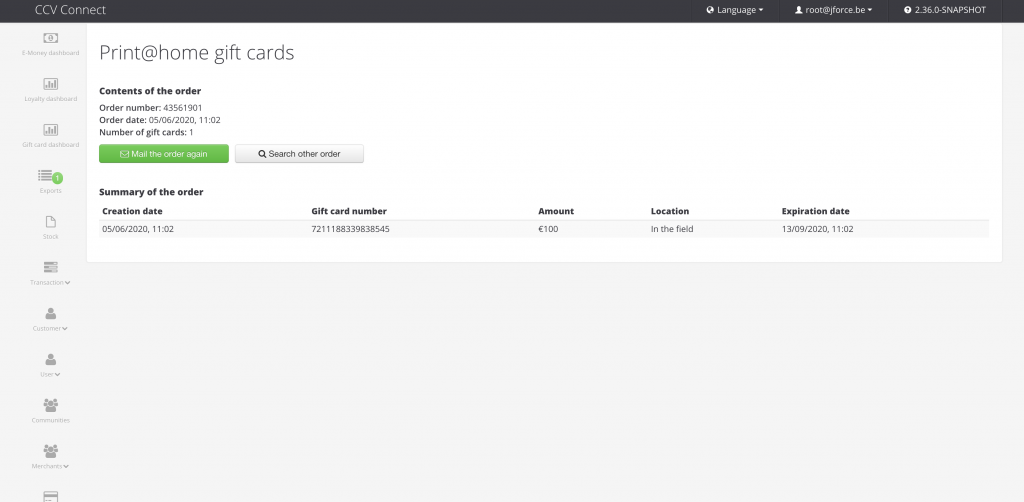Click the CCV Connect brand link

[70, 10]
